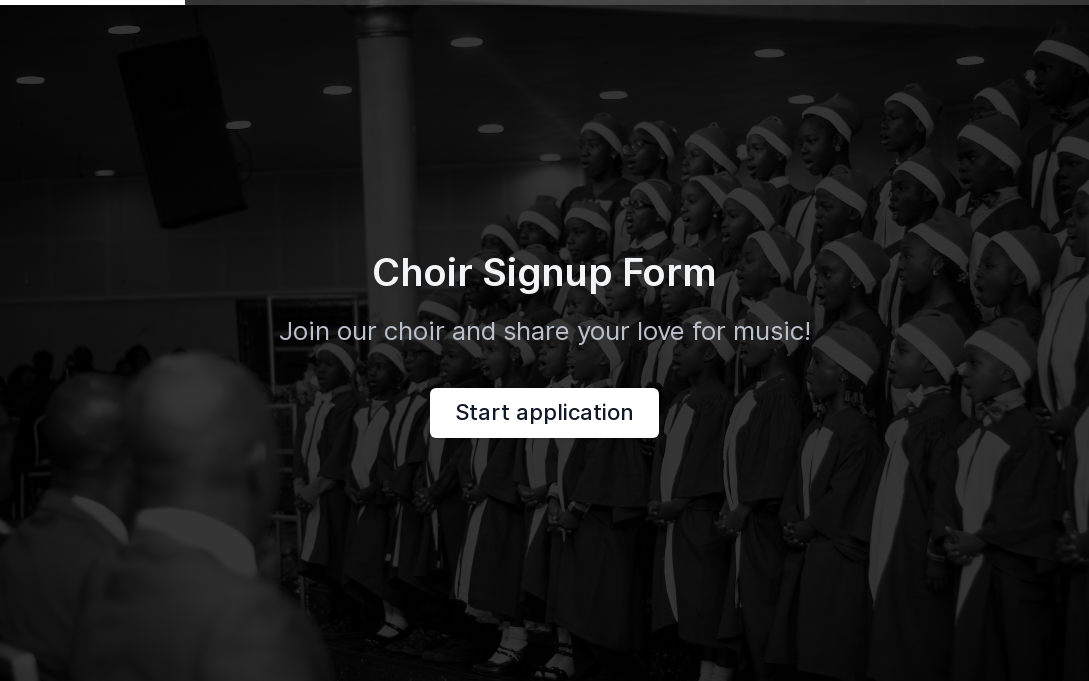Click the unfilled gray portion of progress bar
Viewport: 1089px width, 681px height.
pyautogui.click(x=637, y=2)
